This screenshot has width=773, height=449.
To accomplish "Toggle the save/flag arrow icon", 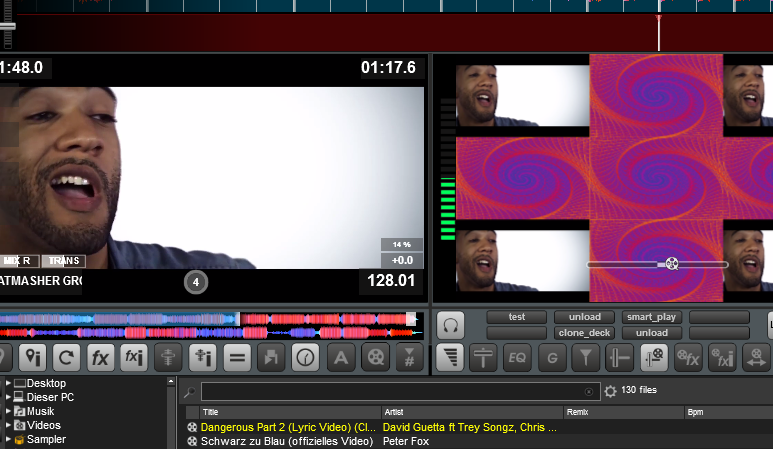I will (x=271, y=357).
